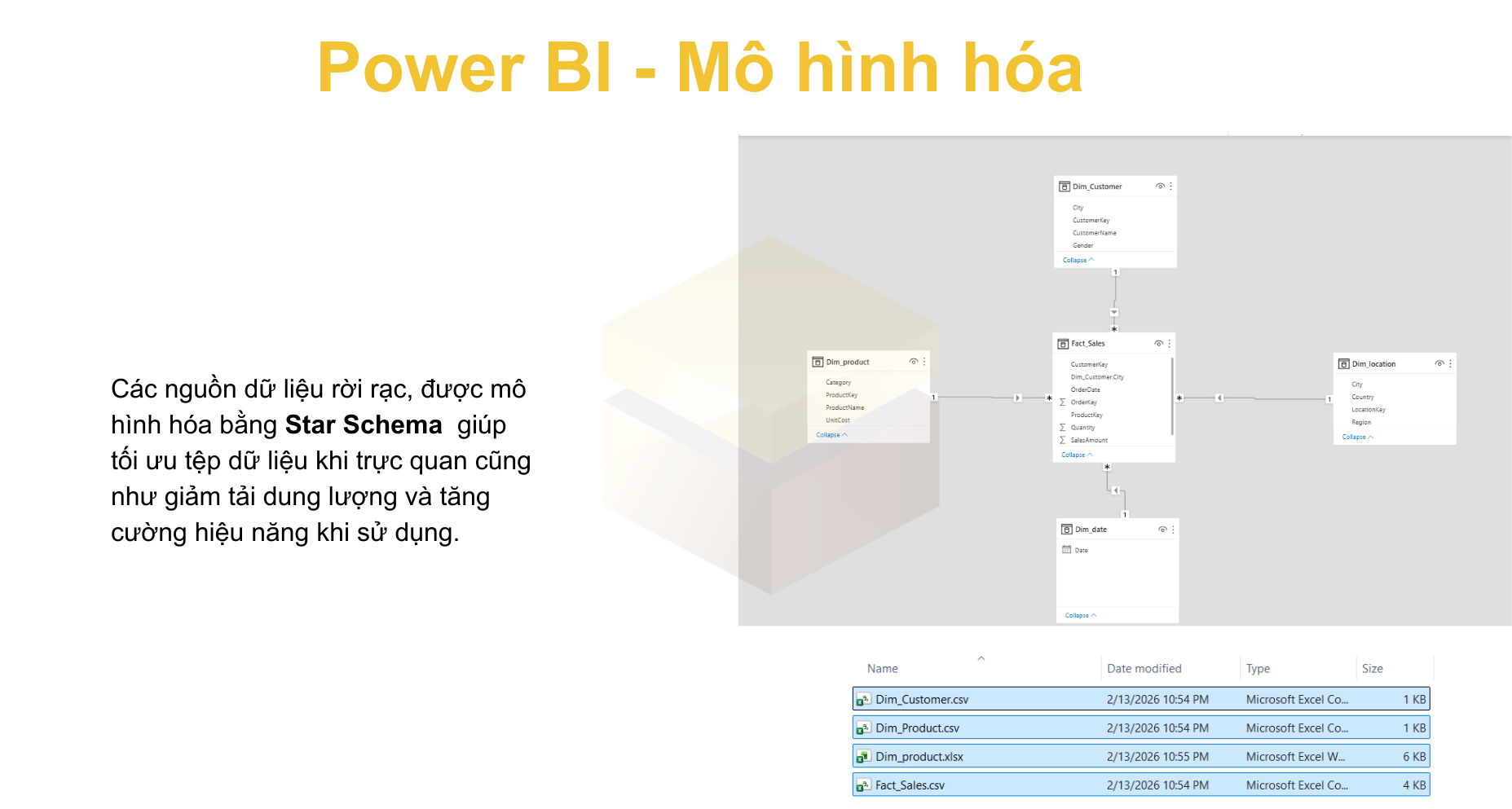
Task: Open more options on Fact_Sales table
Action: 1170,344
